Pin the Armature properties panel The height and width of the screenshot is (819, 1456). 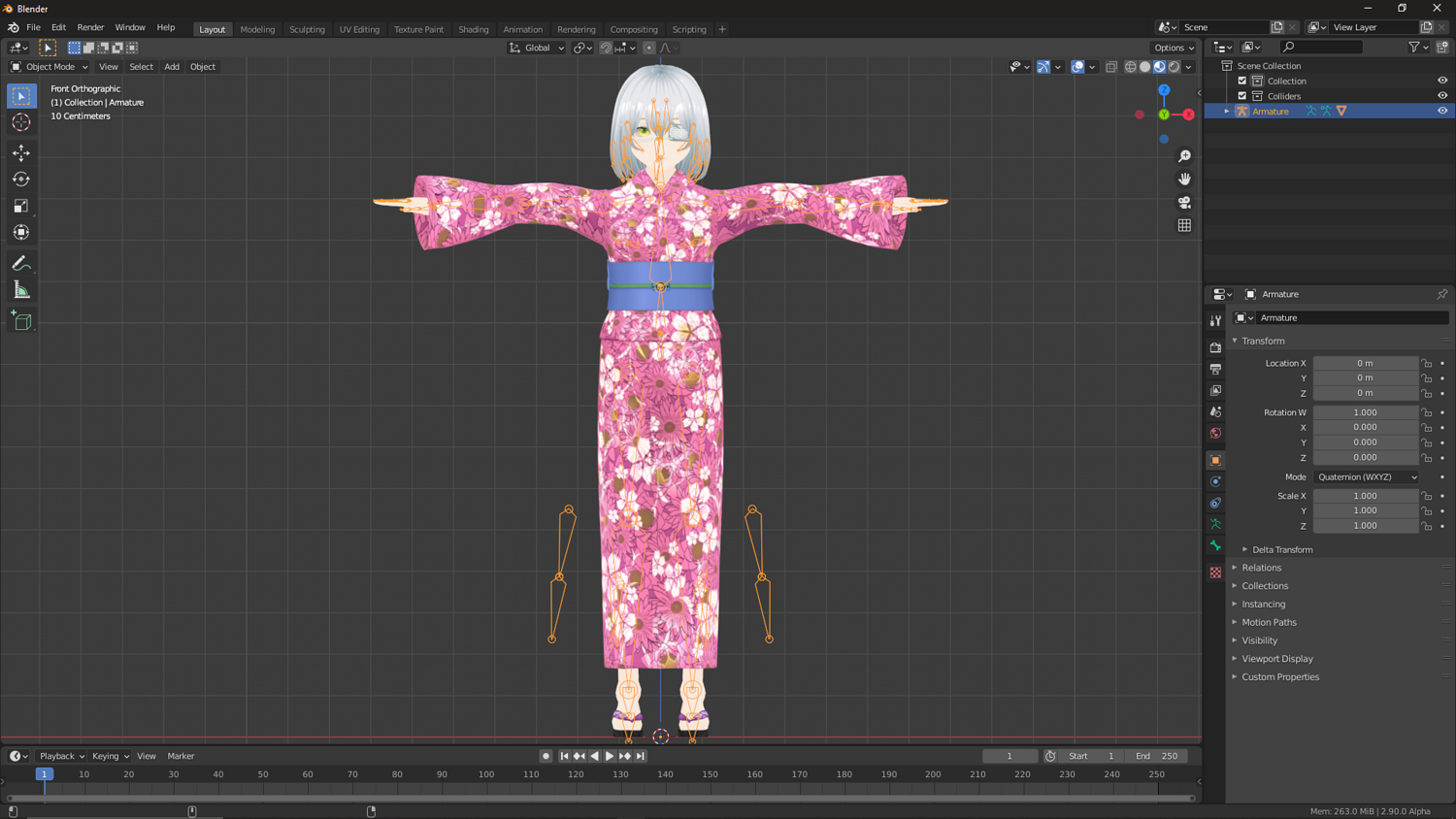(1442, 294)
